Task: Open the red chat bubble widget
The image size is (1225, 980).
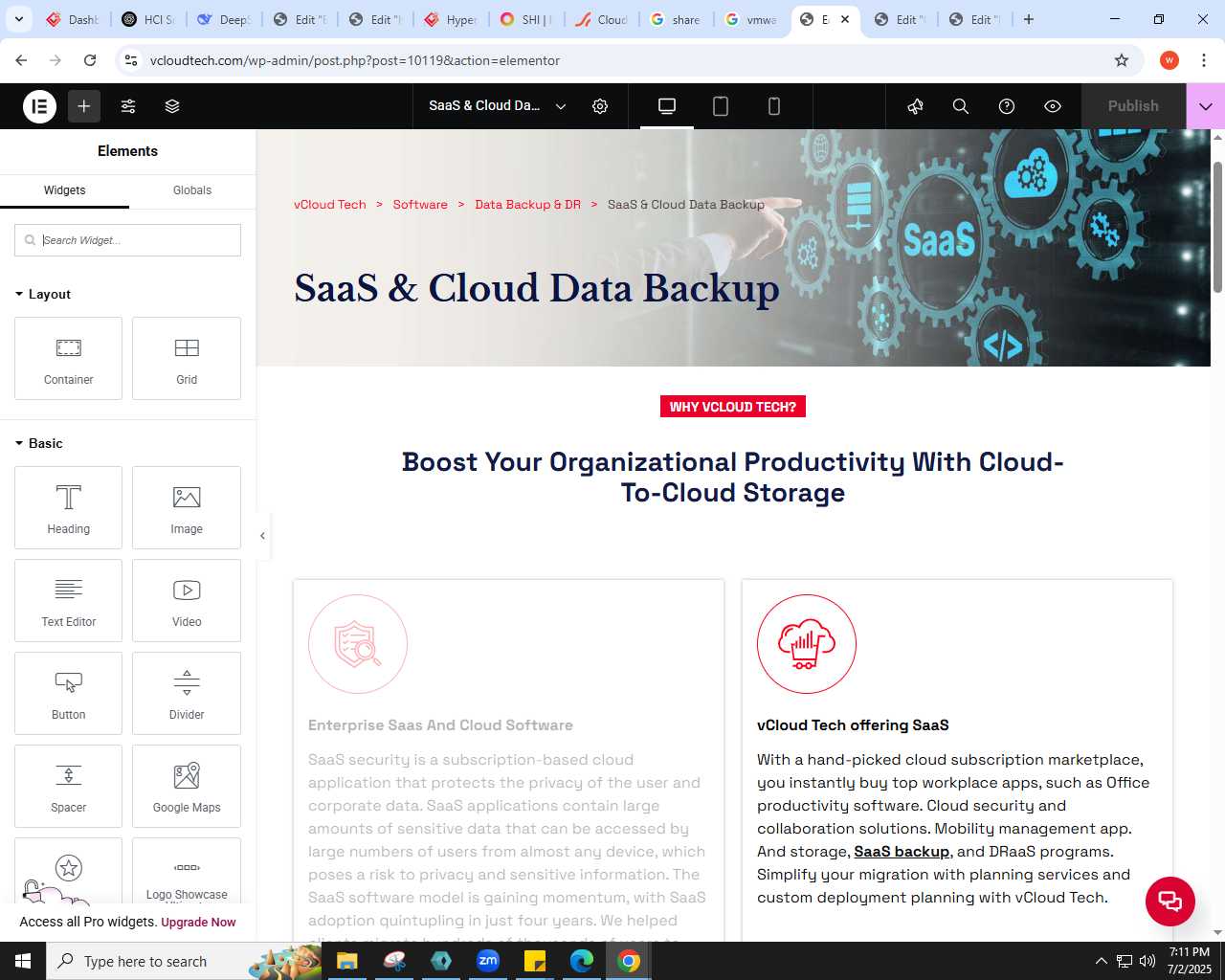Action: click(x=1170, y=901)
